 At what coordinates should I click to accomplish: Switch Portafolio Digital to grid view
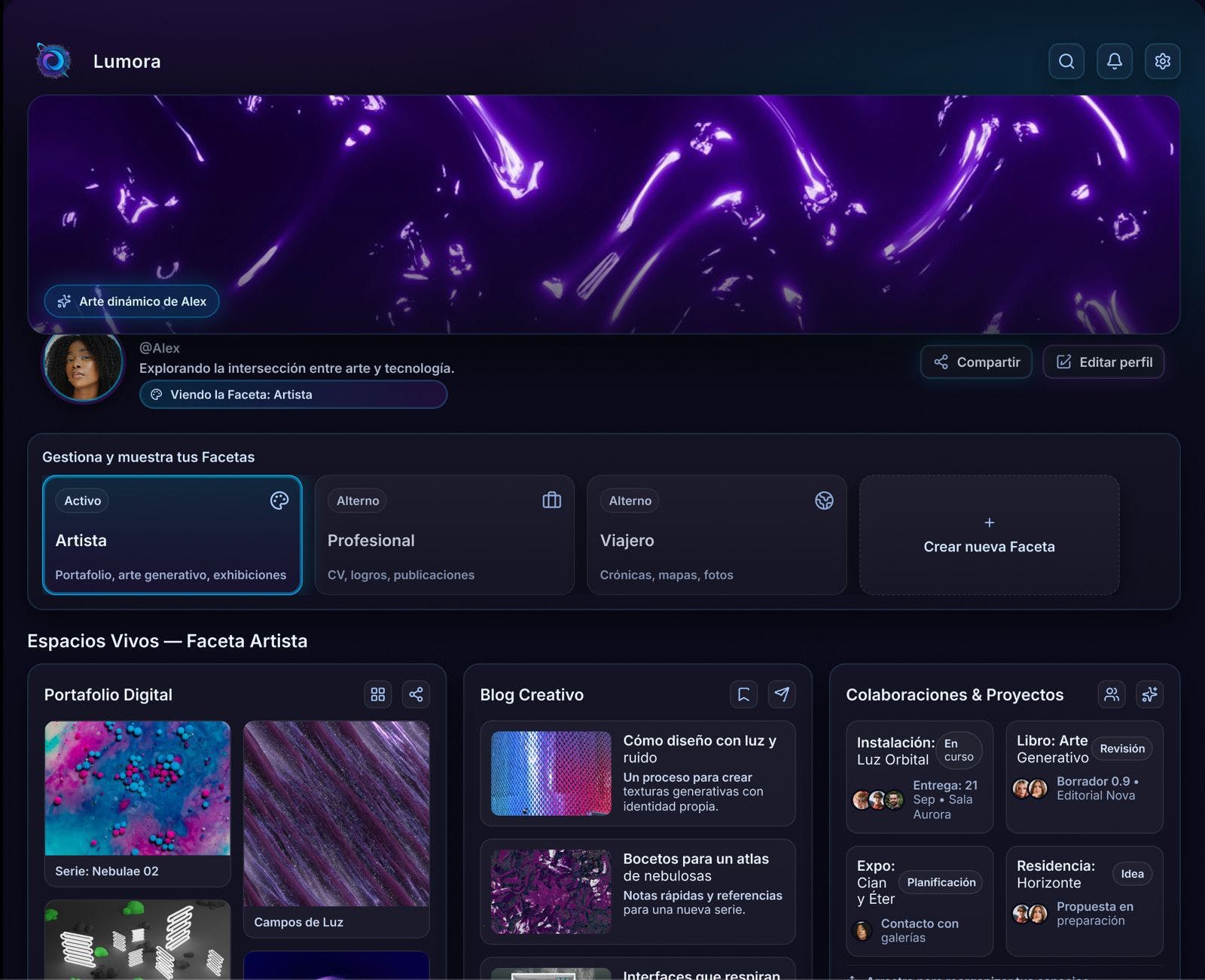click(378, 695)
